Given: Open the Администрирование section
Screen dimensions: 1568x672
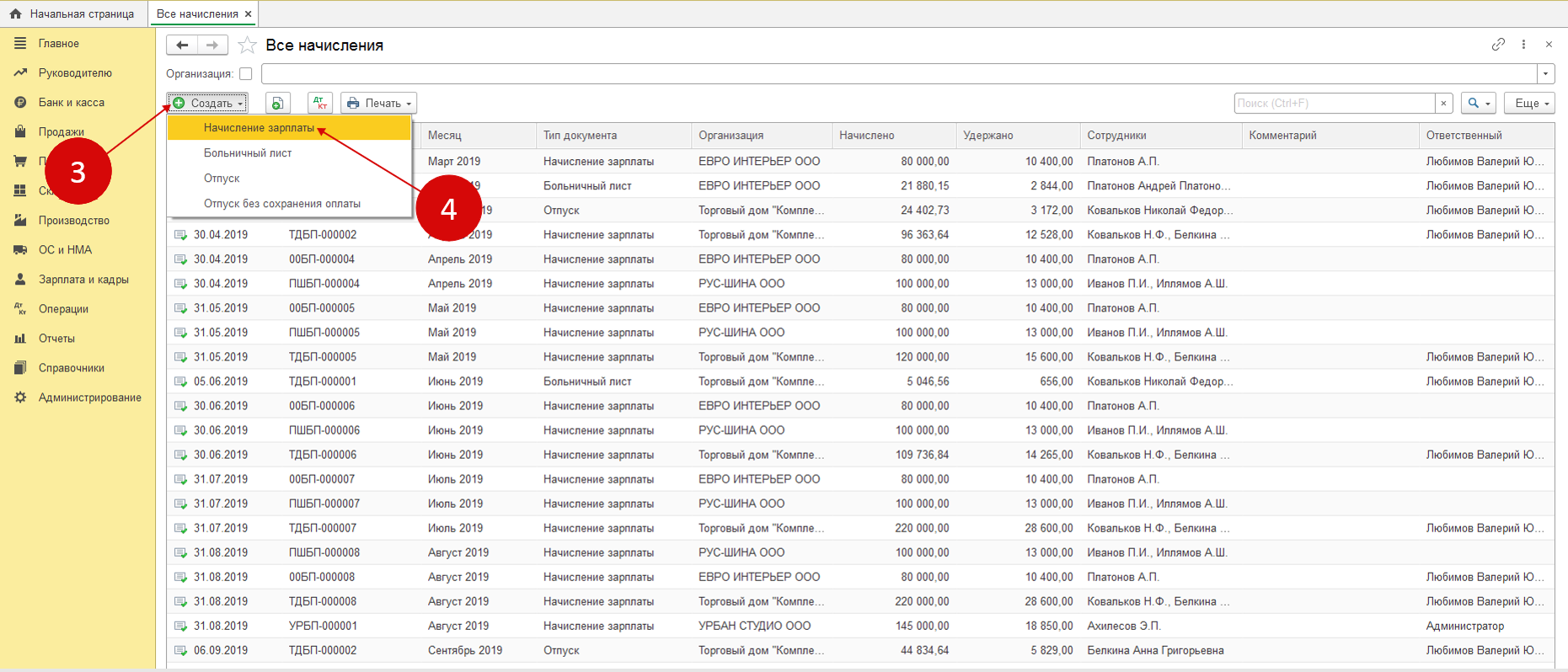Looking at the screenshot, I should [90, 397].
